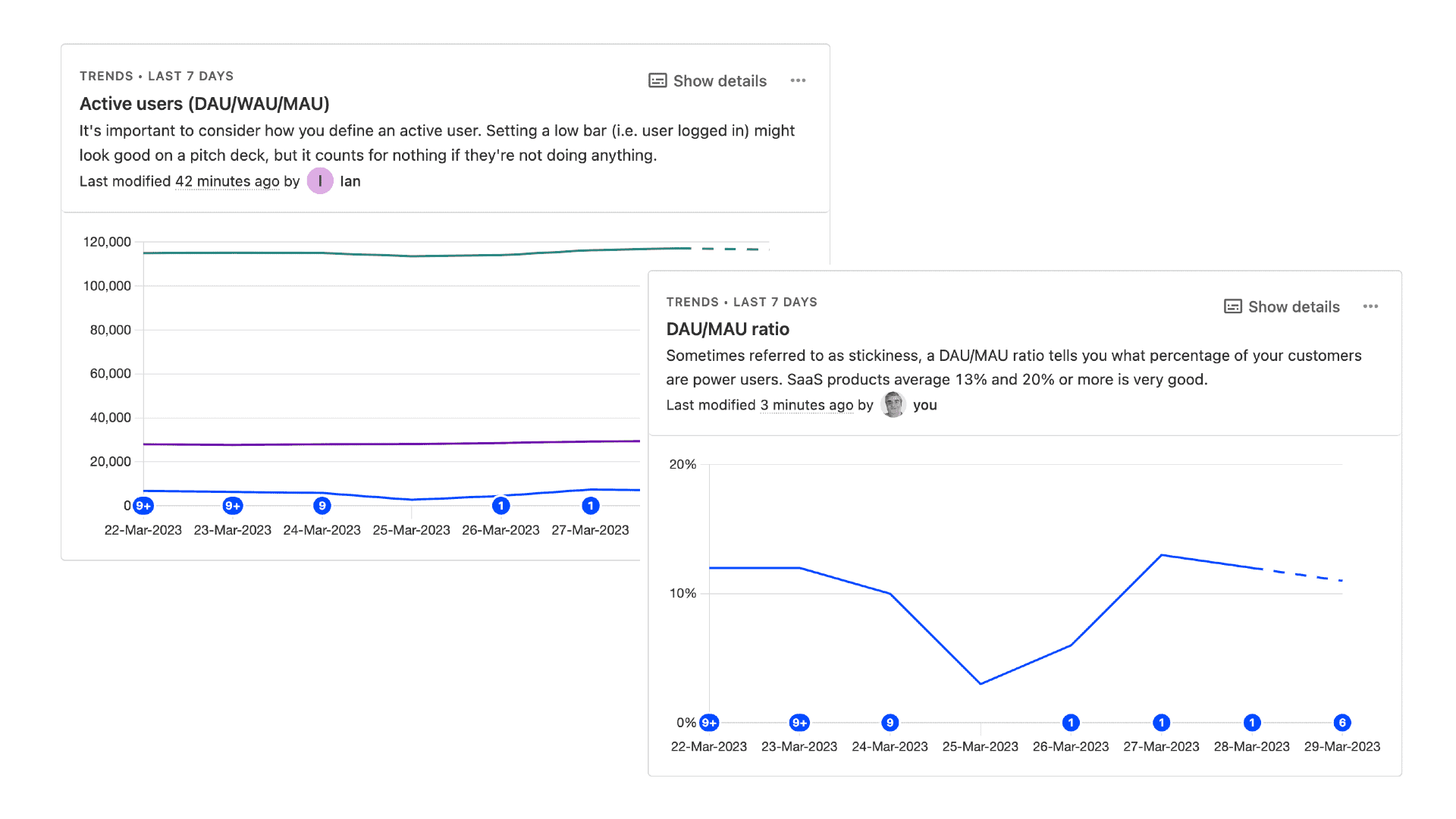Click 9+ annotation badge on 23-Mar-2023 in DAU/MAU chart
The image size is (1456, 819).
click(799, 723)
